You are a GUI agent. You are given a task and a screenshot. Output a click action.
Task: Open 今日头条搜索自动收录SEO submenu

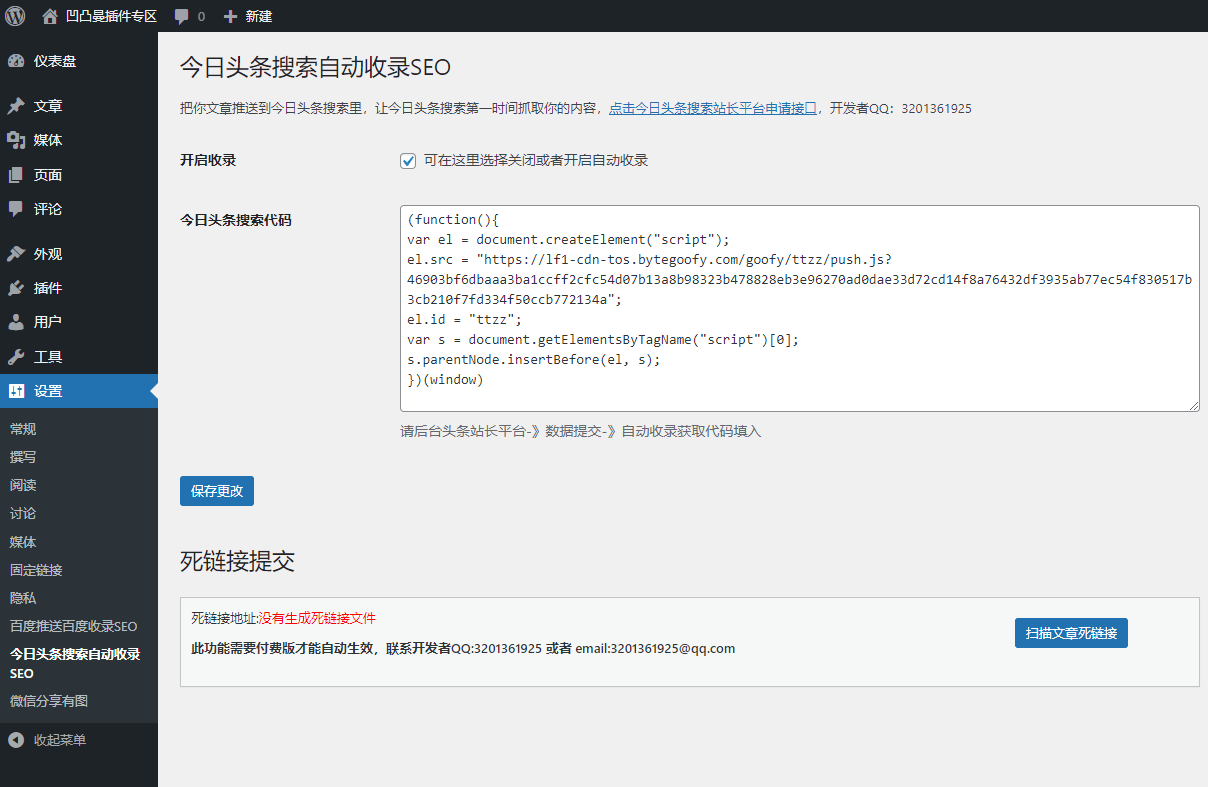tap(75, 664)
